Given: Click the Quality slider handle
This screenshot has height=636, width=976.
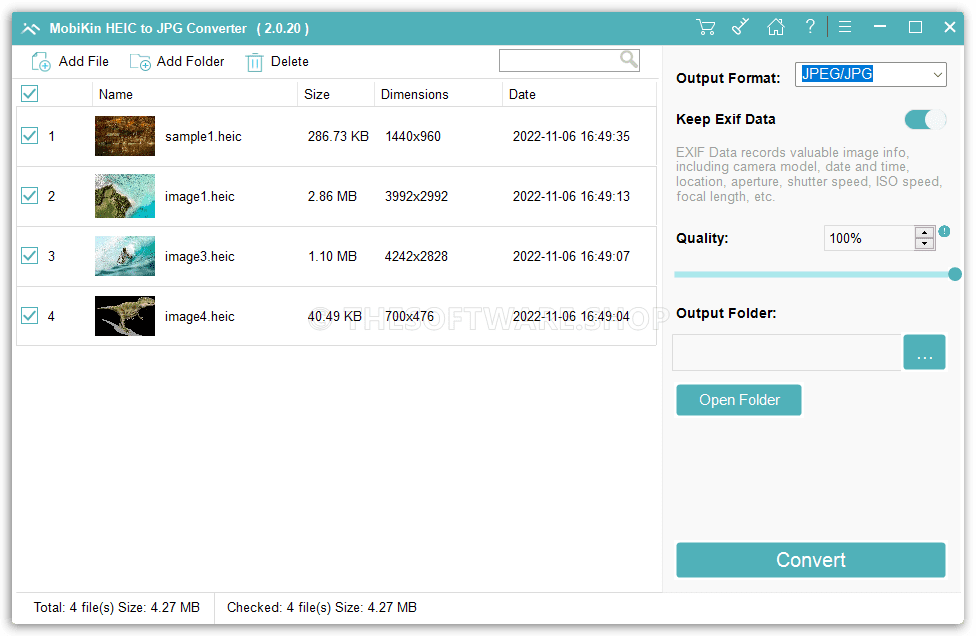Looking at the screenshot, I should tap(955, 274).
